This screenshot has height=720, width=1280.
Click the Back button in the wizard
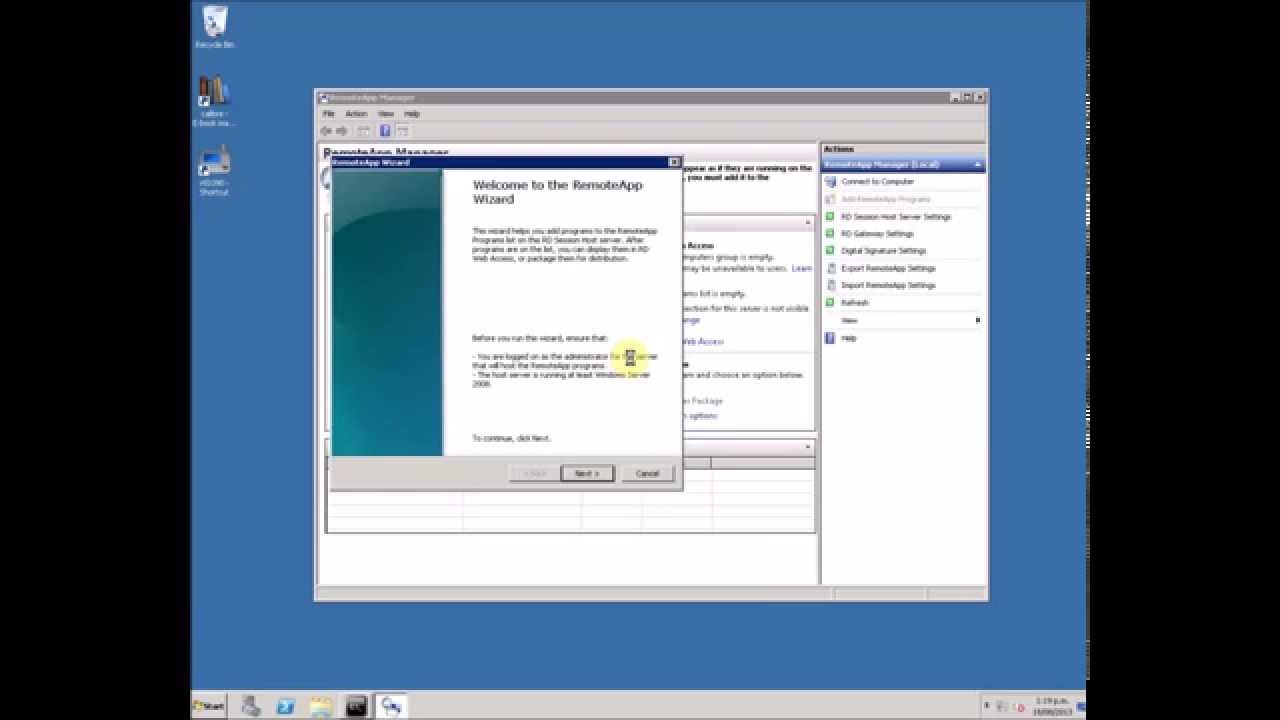pos(535,473)
